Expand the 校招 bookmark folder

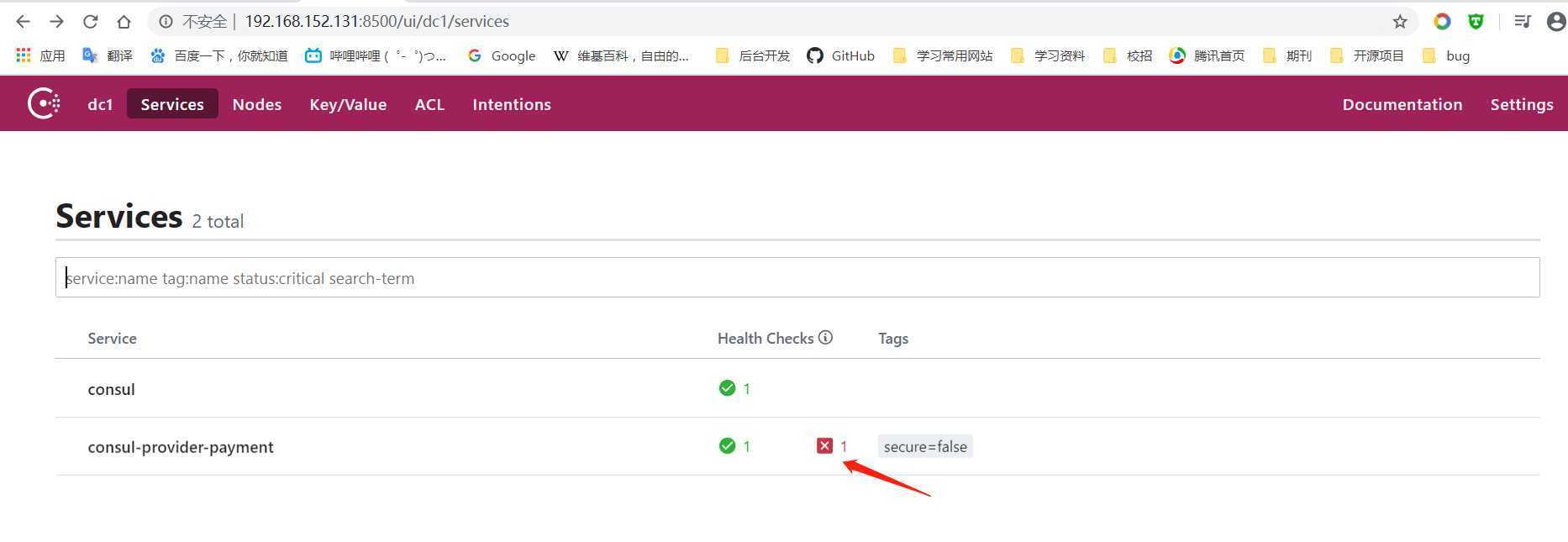tap(1127, 55)
